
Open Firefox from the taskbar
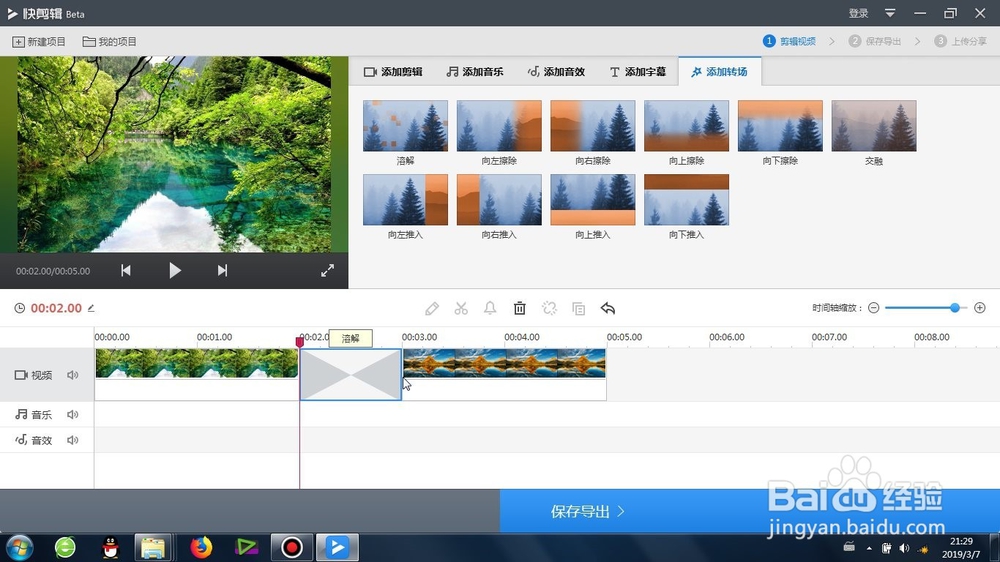[201, 547]
